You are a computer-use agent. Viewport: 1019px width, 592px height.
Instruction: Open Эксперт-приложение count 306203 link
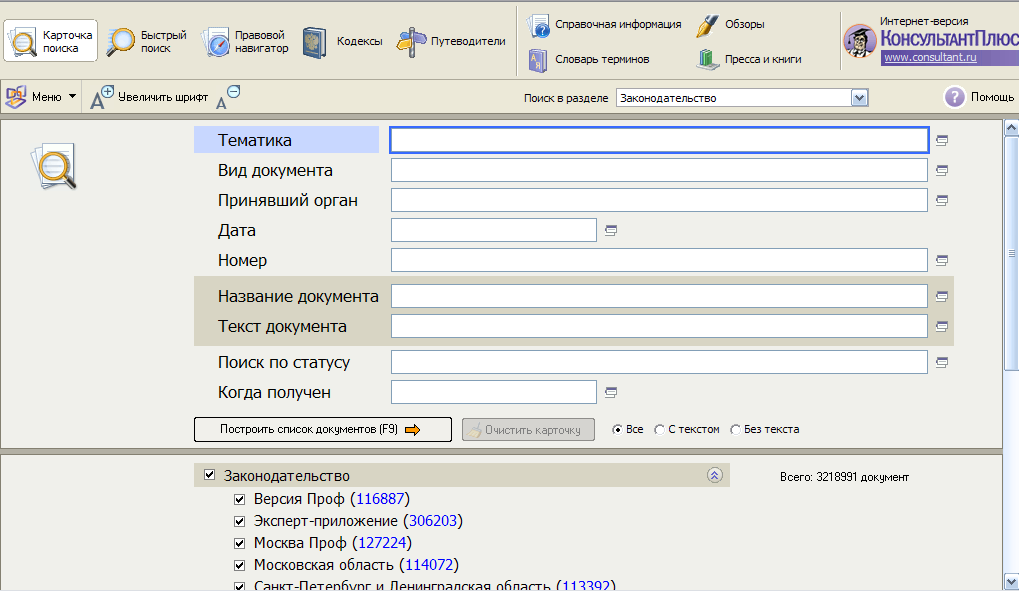pyautogui.click(x=433, y=521)
